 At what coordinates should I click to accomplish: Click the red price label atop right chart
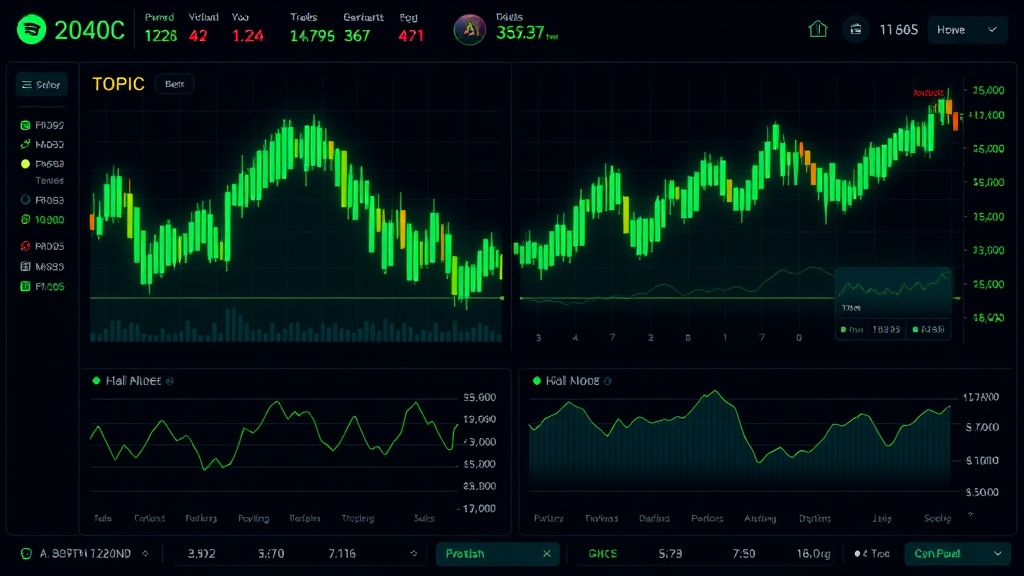[x=928, y=93]
